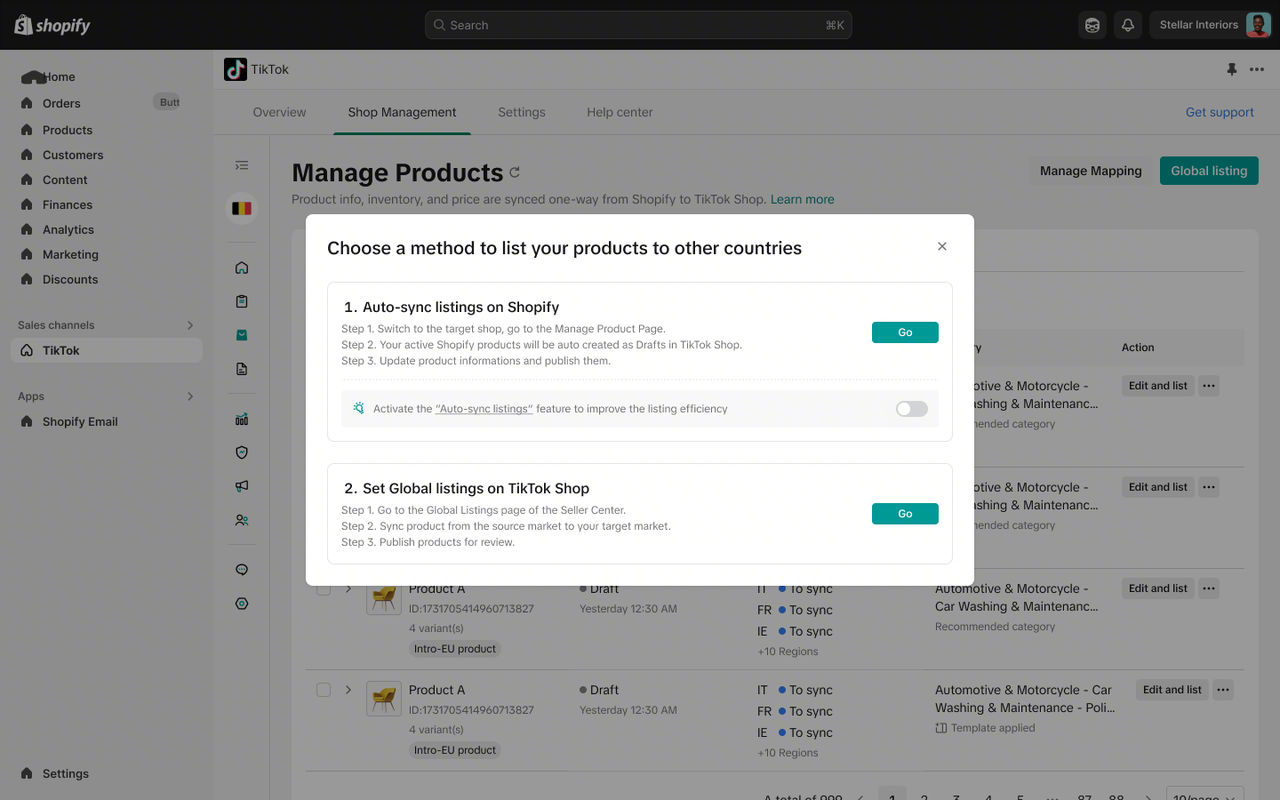Click the shield icon in TikTok sidebar
This screenshot has width=1280, height=800.
[x=241, y=453]
